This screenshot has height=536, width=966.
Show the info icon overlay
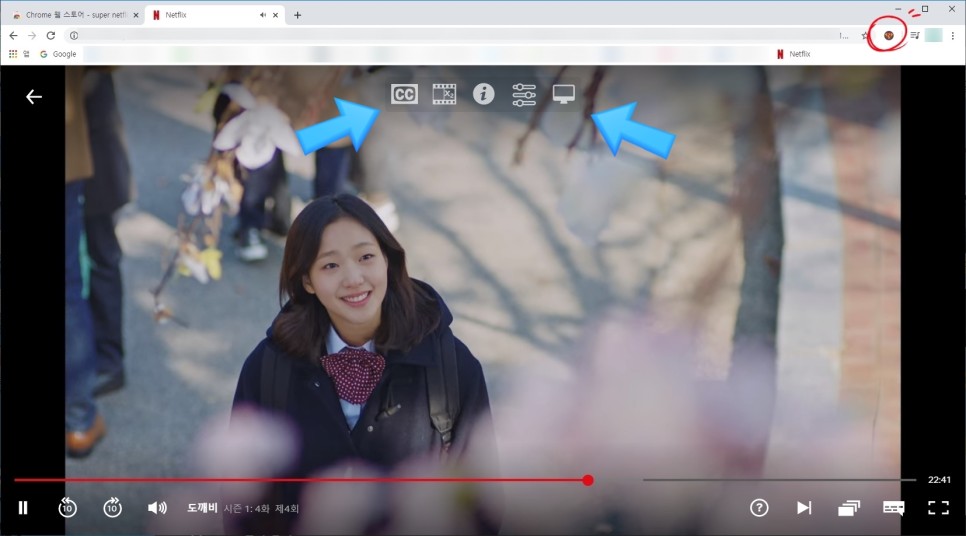tap(484, 94)
